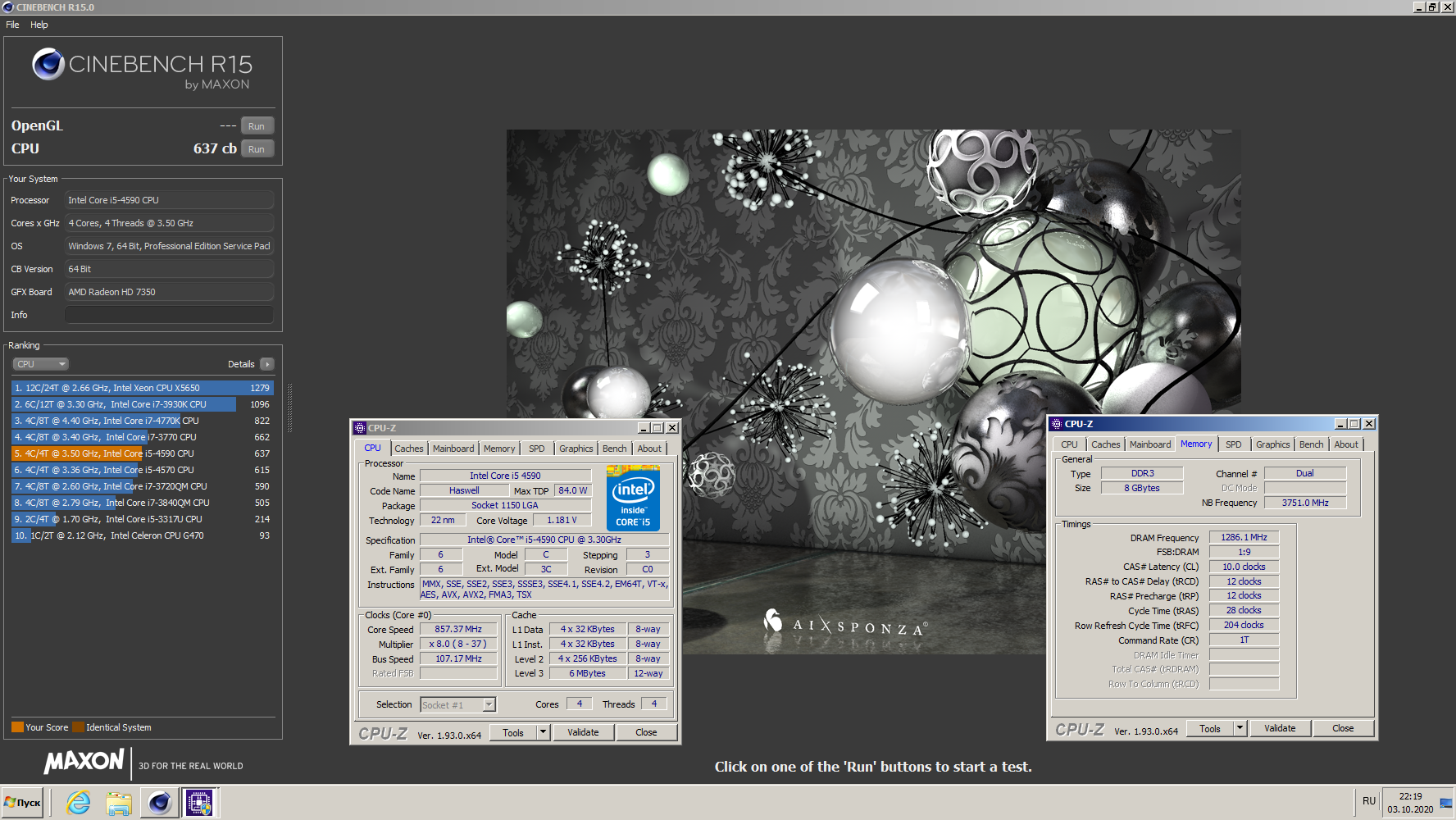The width and height of the screenshot is (1456, 820).
Task: Click Tools button in right CPU-Z window
Action: click(1210, 728)
